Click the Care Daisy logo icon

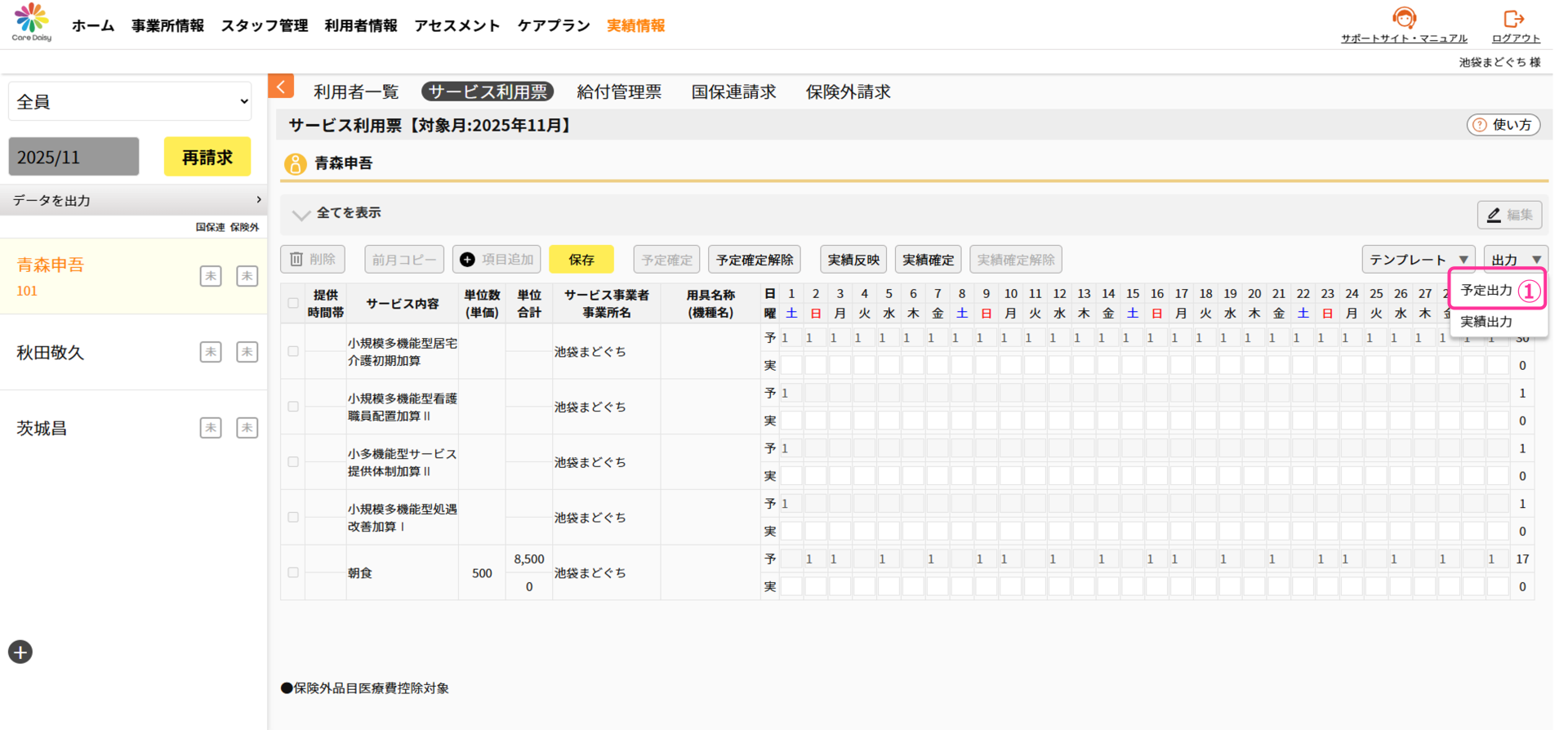pos(31,21)
